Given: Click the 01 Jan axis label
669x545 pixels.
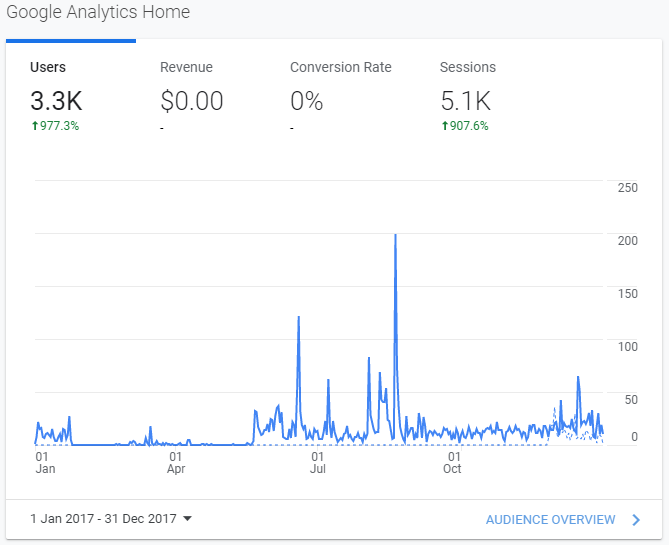Looking at the screenshot, I should click(45, 463).
